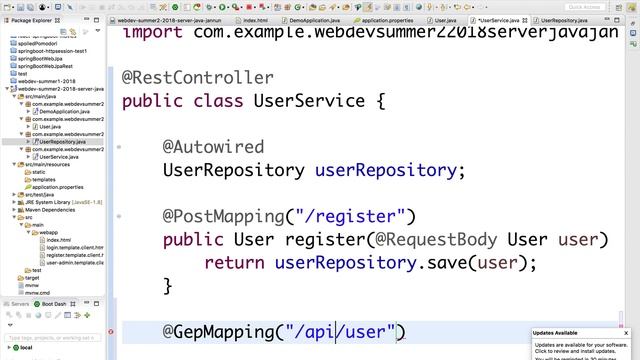Image resolution: width=640 pixels, height=360 pixels.
Task: Select the Boot Dash view tab
Action: (x=50, y=304)
